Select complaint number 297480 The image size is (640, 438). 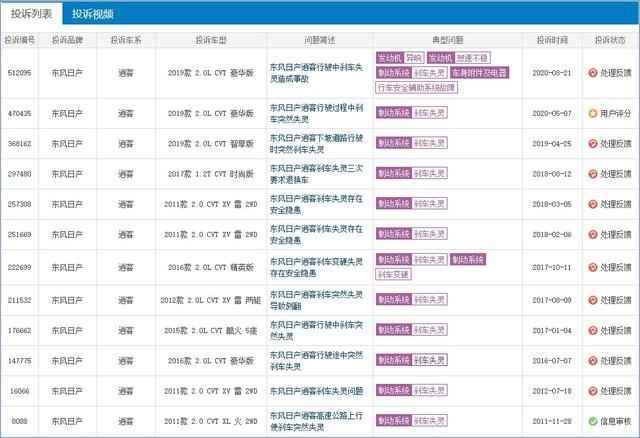pyautogui.click(x=20, y=174)
